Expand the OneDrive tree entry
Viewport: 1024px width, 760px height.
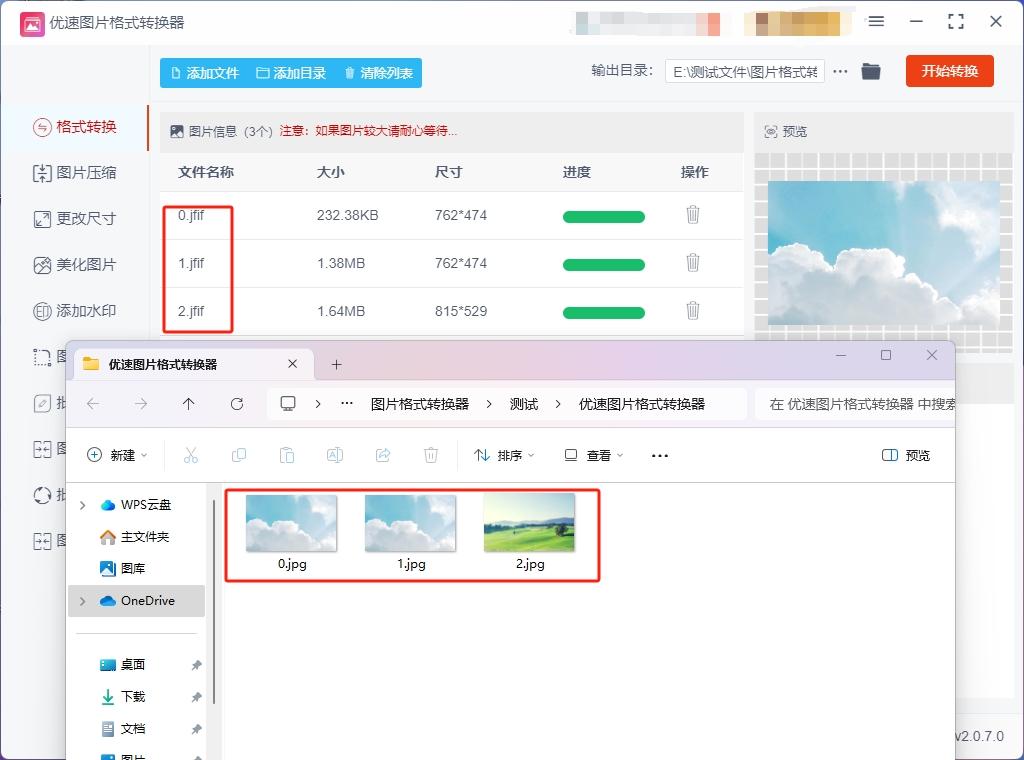pos(84,601)
